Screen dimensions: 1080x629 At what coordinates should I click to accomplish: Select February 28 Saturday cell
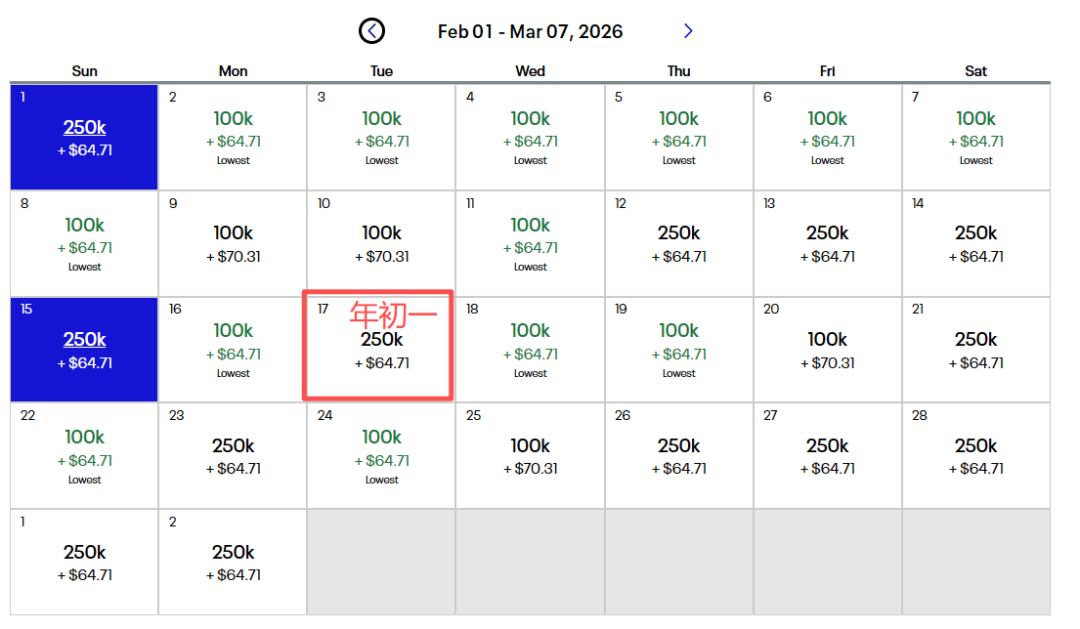[975, 456]
